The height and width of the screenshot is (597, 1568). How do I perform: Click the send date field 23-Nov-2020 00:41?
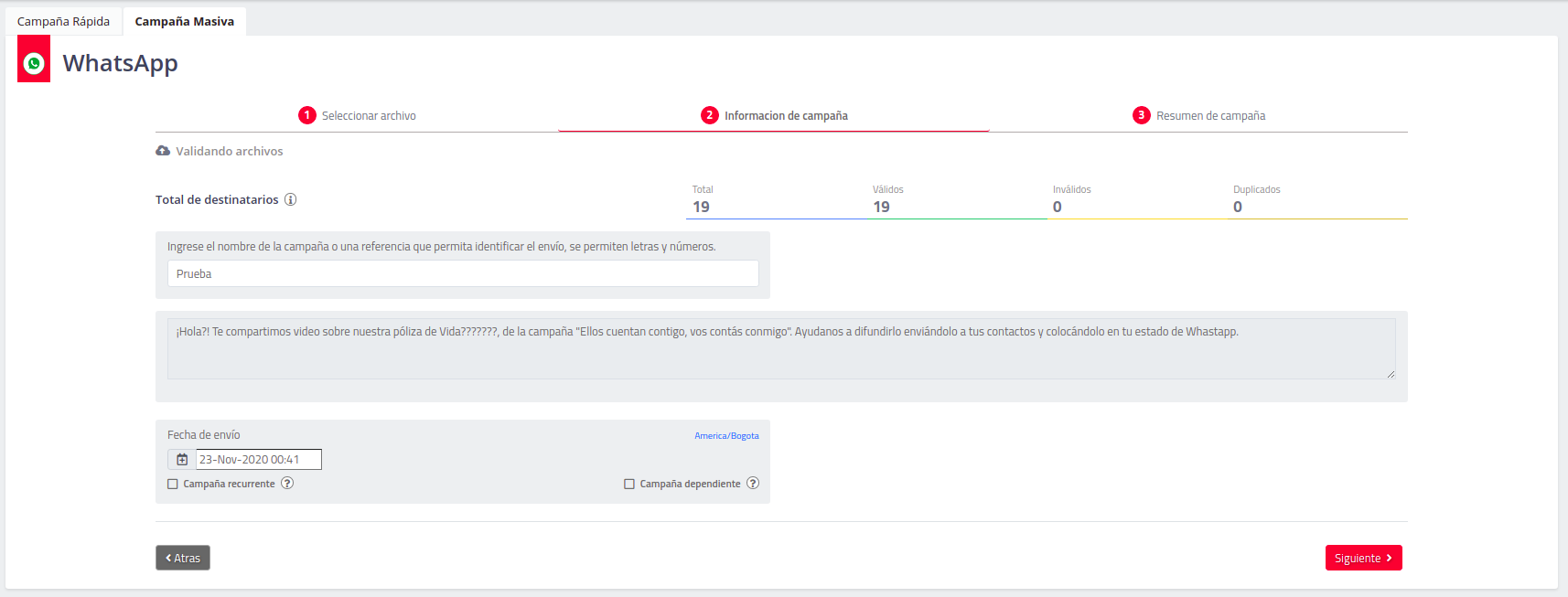[x=259, y=459]
